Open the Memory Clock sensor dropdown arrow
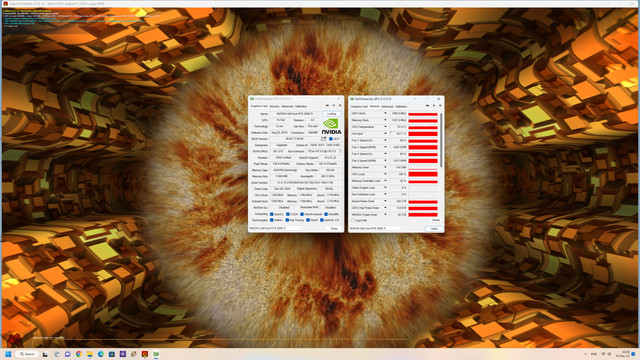 click(x=385, y=120)
